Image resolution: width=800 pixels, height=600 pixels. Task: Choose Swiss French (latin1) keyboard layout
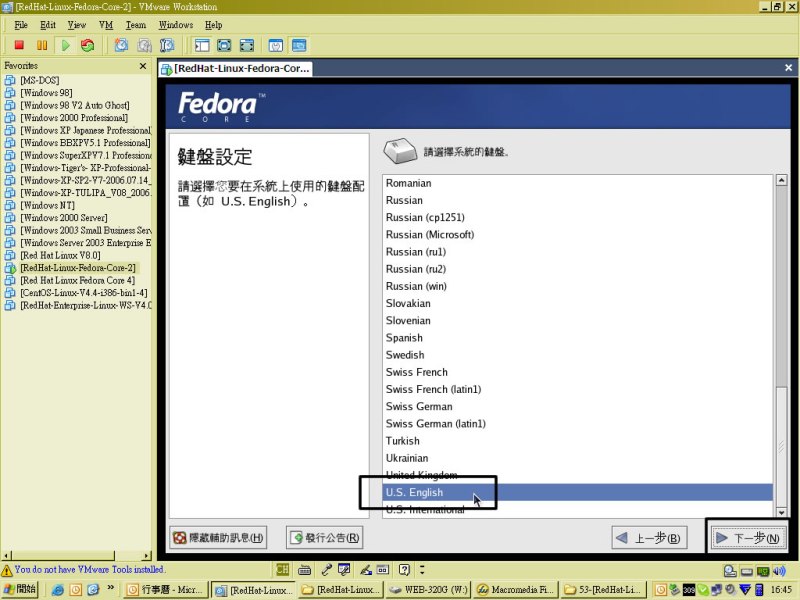click(x=578, y=389)
